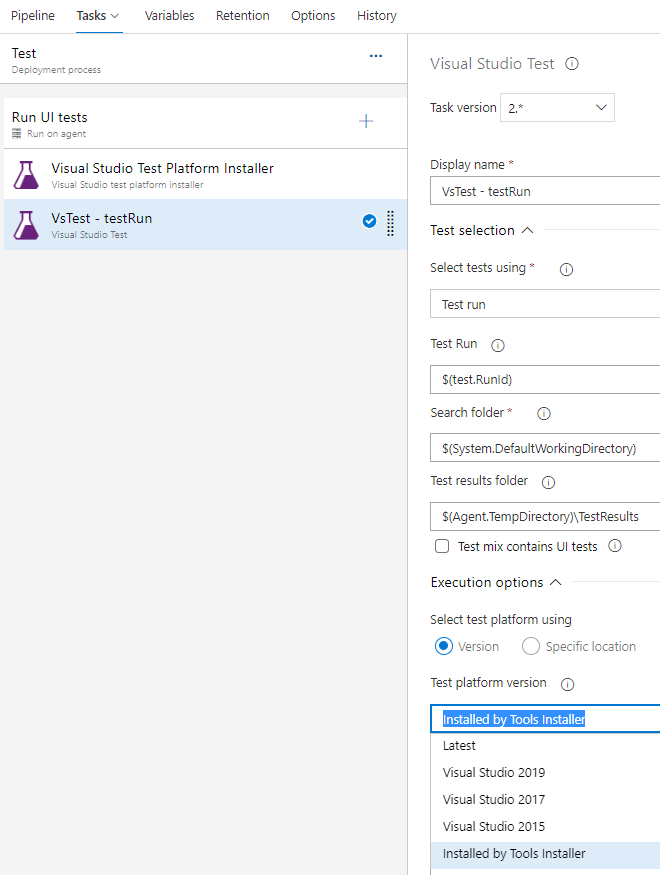This screenshot has width=660, height=875.
Task: Click the info icon next to Search folder
Action: point(544,413)
